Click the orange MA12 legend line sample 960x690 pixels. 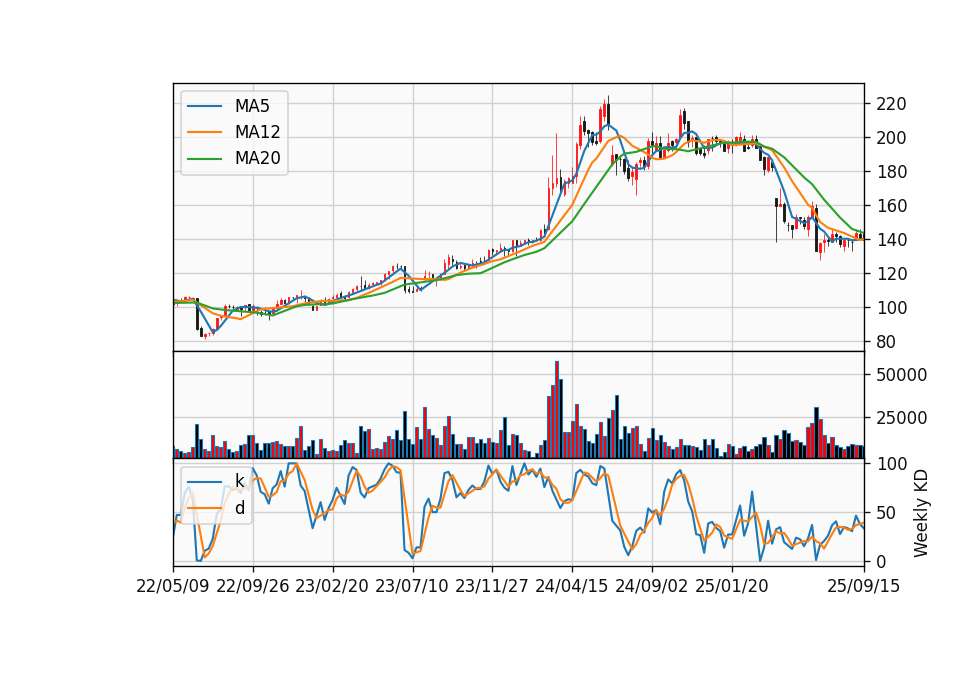pyautogui.click(x=204, y=132)
